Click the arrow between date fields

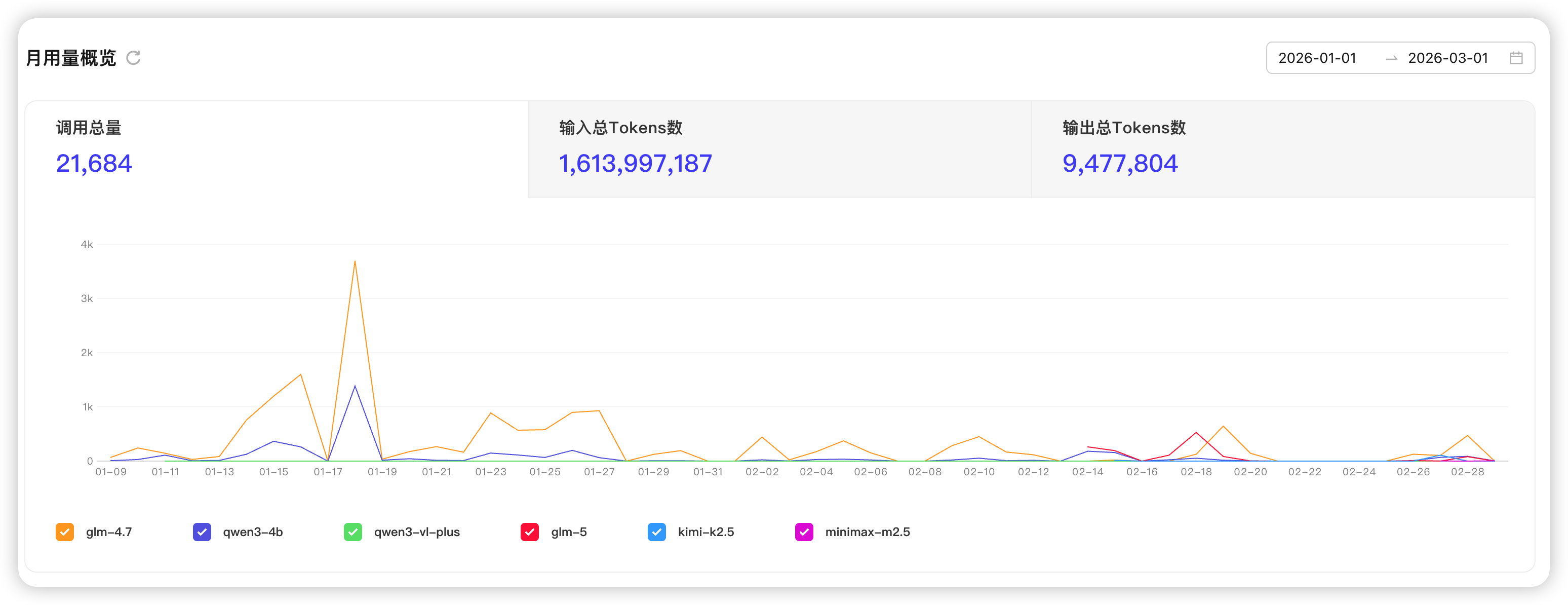coord(1391,58)
